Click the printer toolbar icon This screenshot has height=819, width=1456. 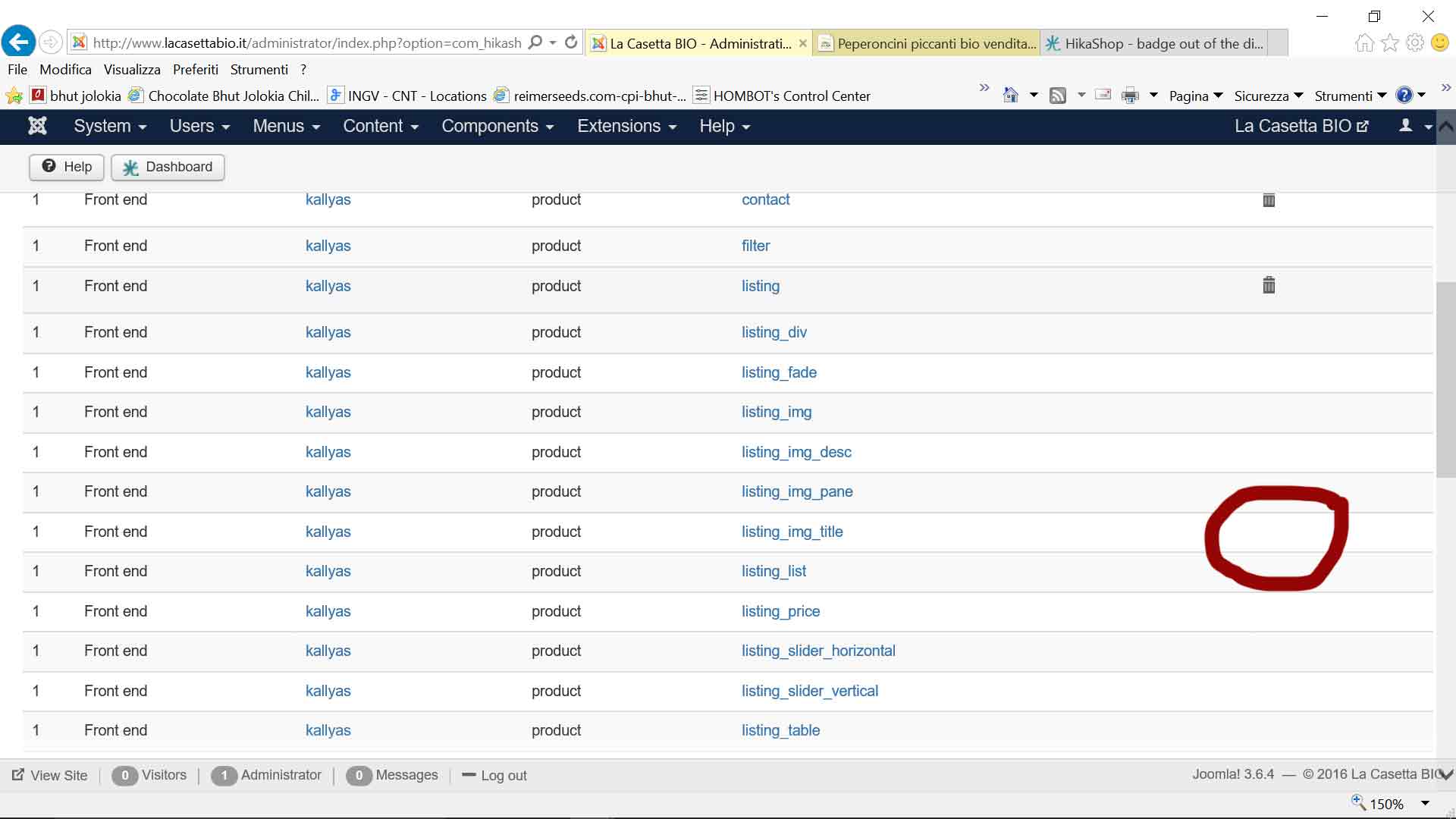[x=1130, y=96]
